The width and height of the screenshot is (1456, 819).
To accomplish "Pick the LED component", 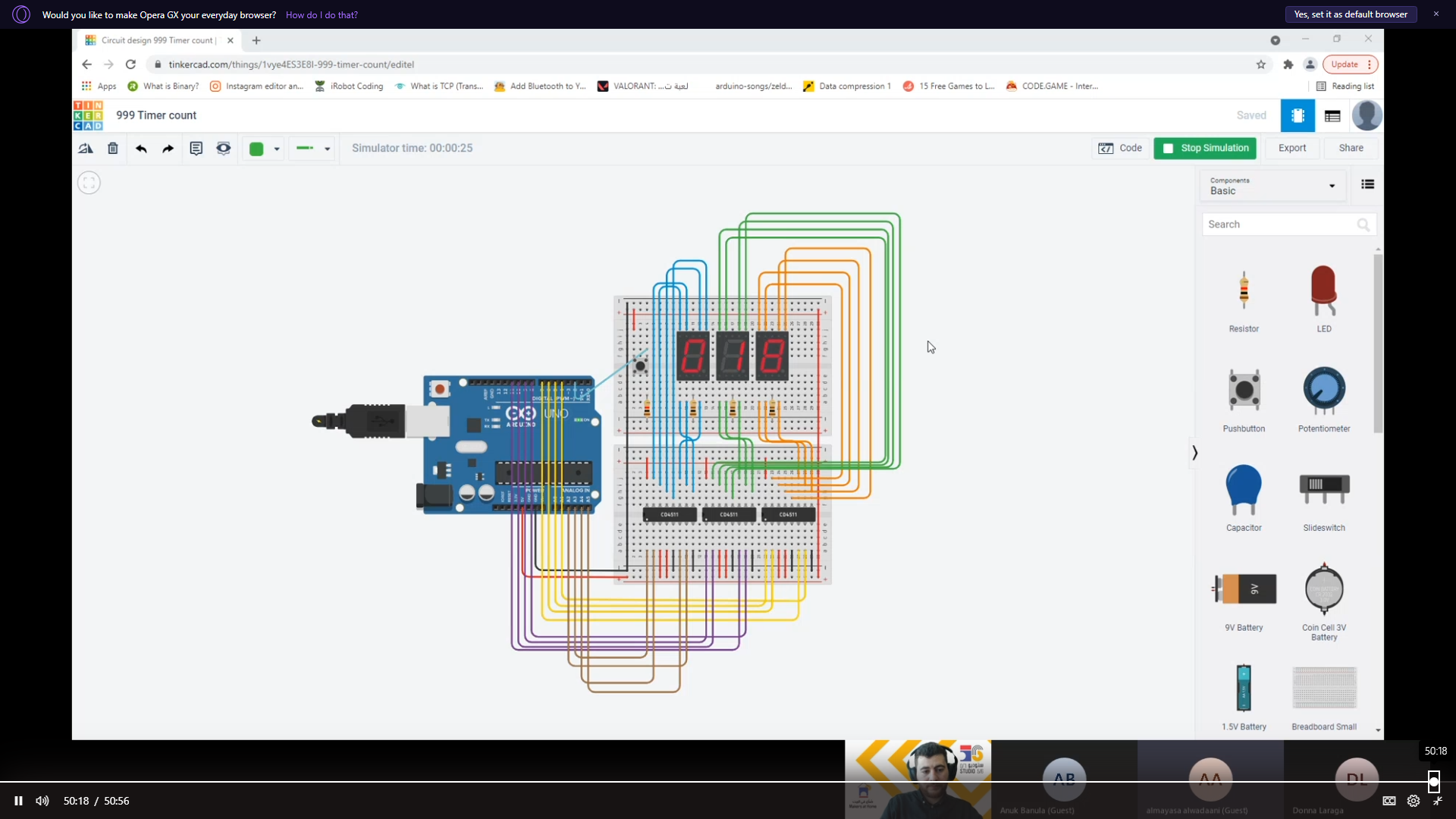I will pos(1324,300).
